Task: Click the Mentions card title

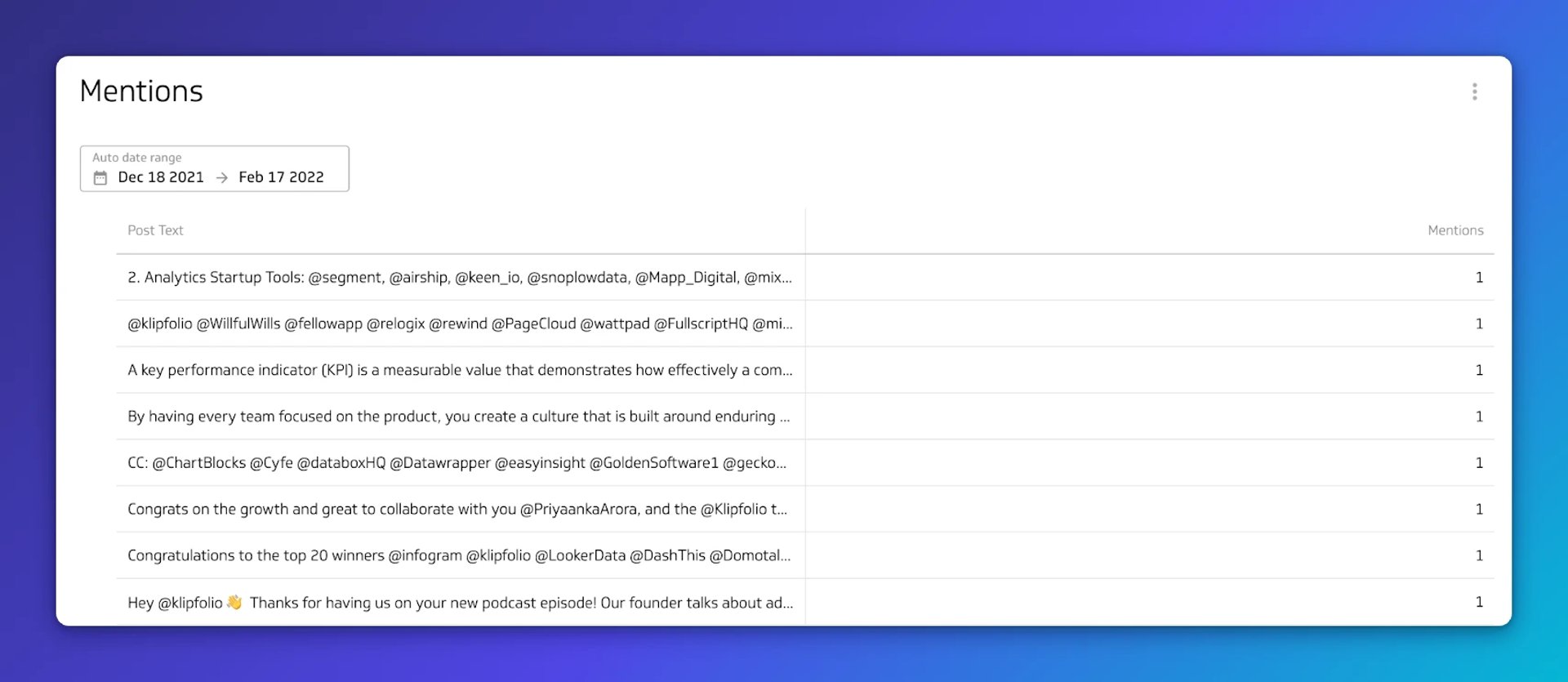Action: (141, 91)
